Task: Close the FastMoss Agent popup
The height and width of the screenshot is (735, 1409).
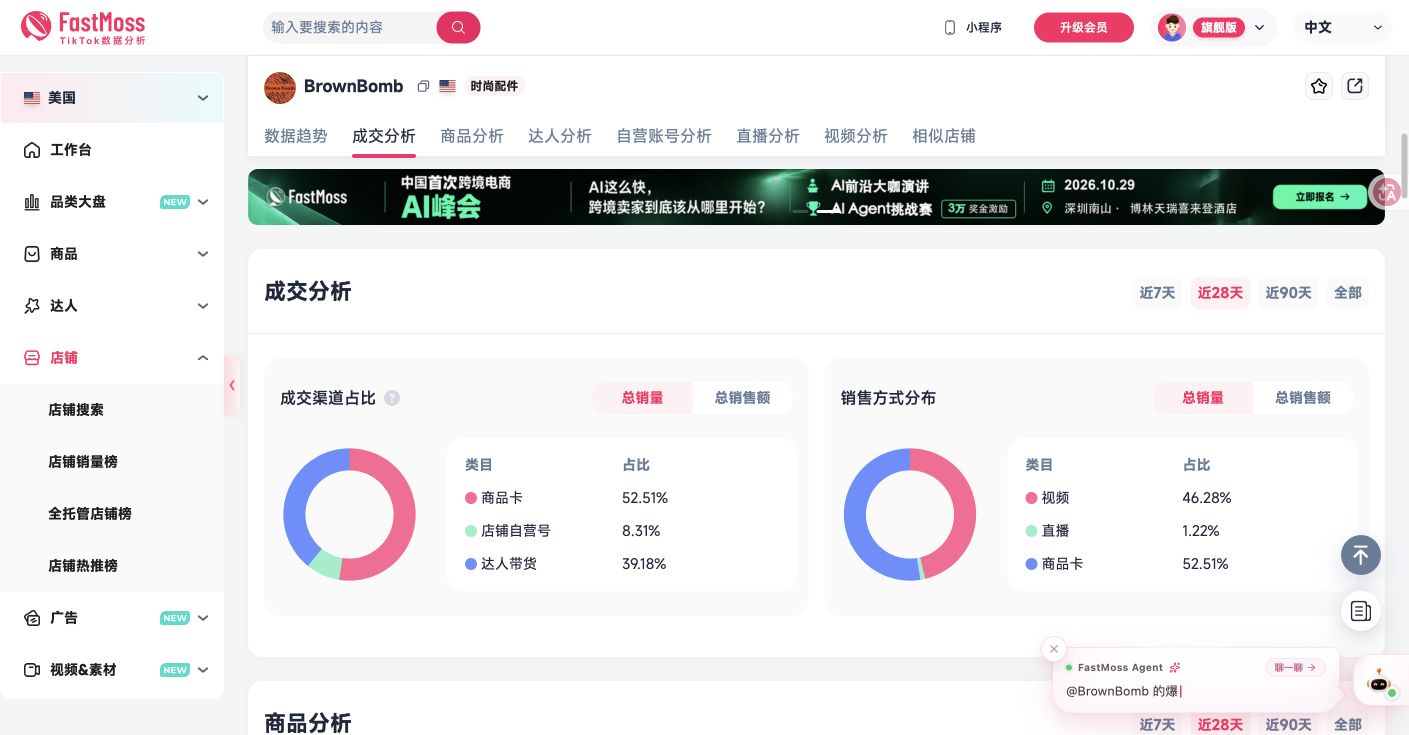Action: tap(1053, 649)
